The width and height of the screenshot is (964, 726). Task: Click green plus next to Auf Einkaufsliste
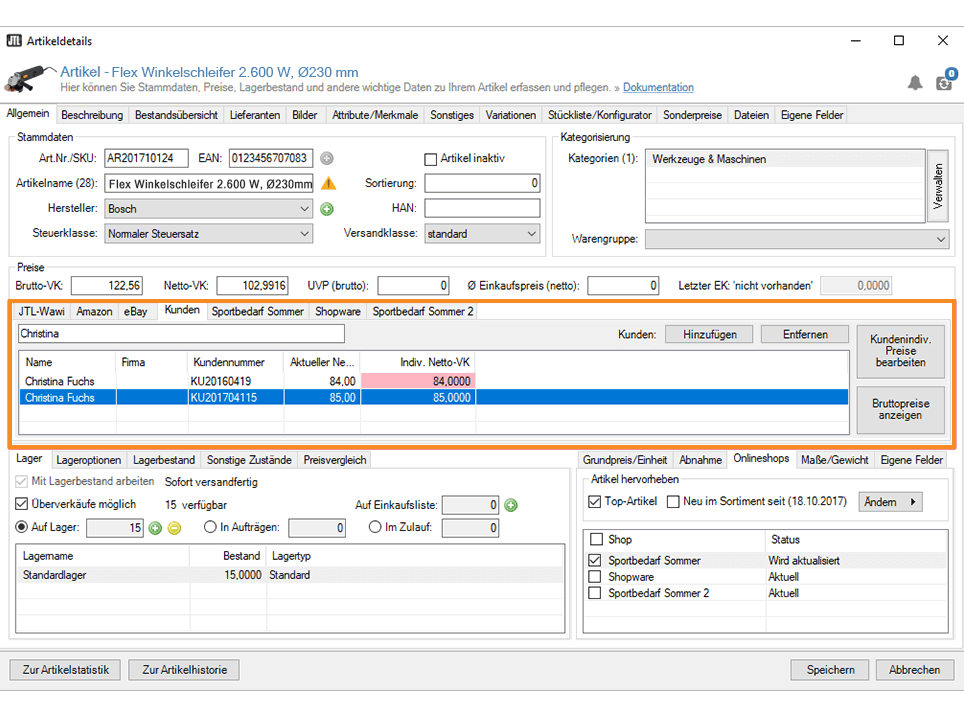click(510, 506)
